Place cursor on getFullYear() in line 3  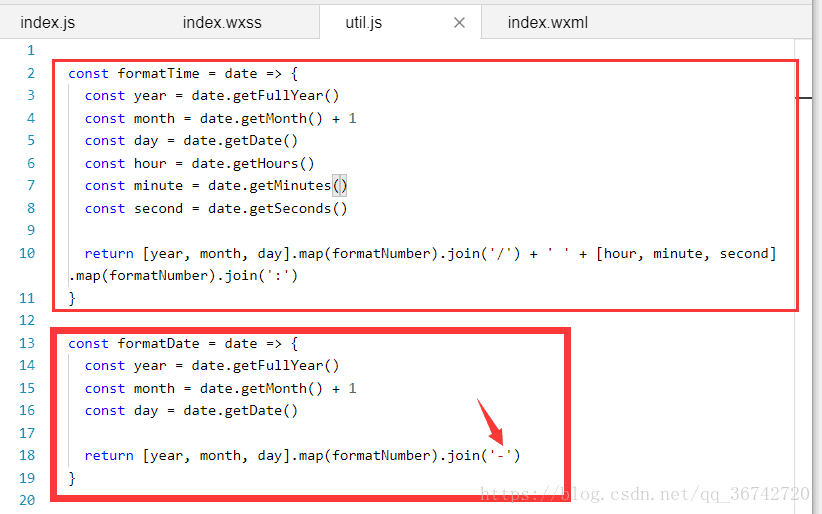coord(286,95)
